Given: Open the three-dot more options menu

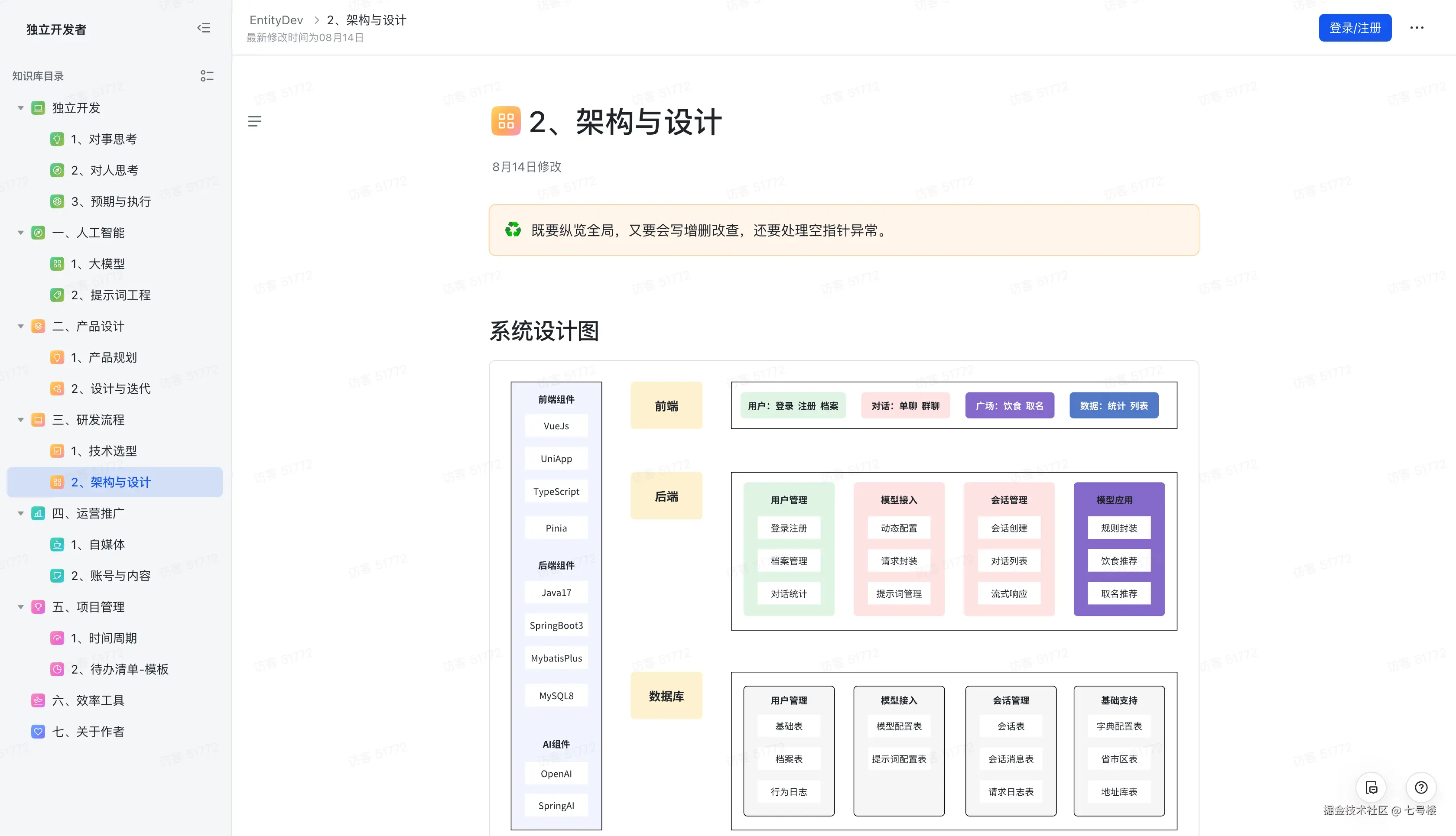Looking at the screenshot, I should (x=1417, y=28).
